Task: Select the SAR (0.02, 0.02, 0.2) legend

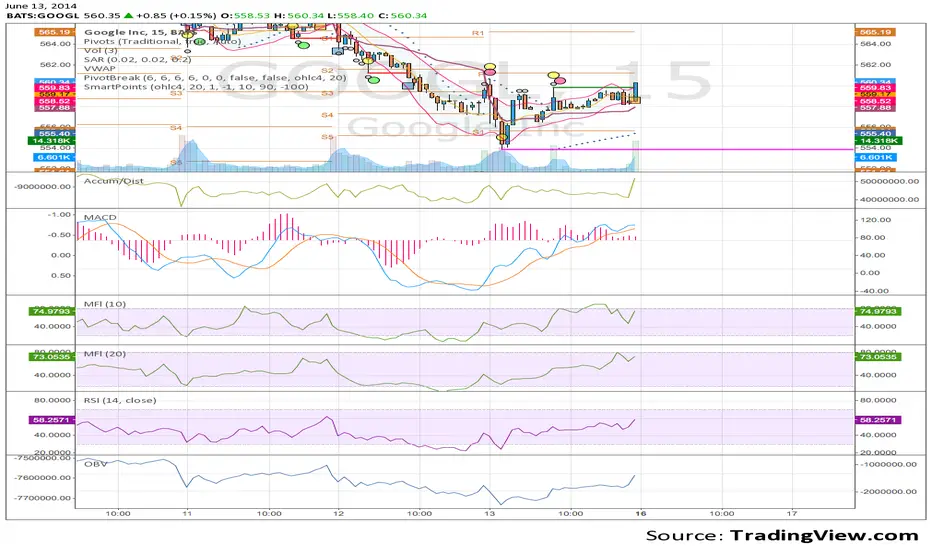Action: 137,59
